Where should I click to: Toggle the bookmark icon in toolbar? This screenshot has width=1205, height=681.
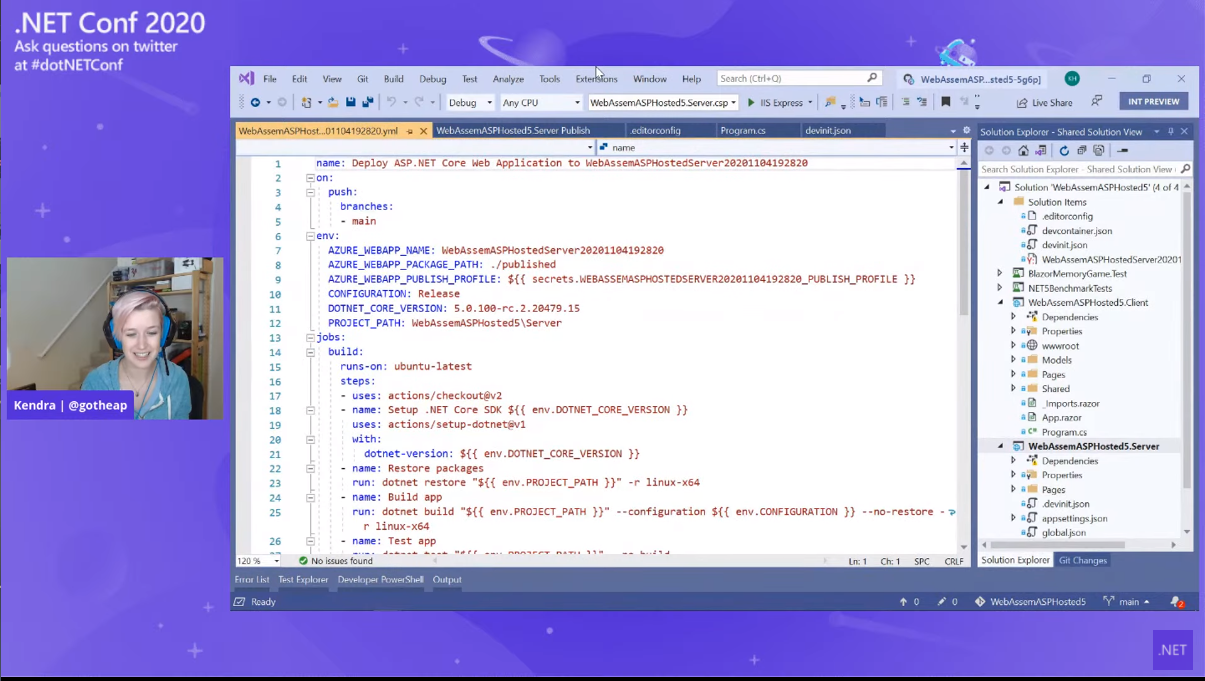(945, 102)
